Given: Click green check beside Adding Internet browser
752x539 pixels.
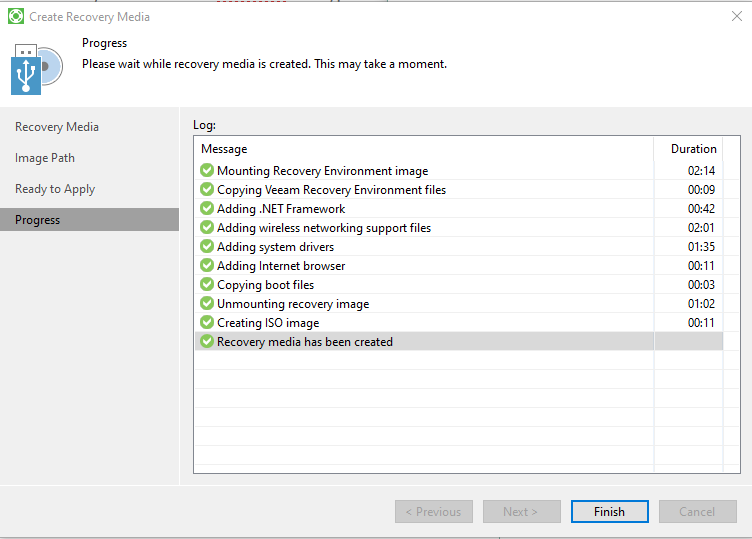Looking at the screenshot, I should [207, 265].
